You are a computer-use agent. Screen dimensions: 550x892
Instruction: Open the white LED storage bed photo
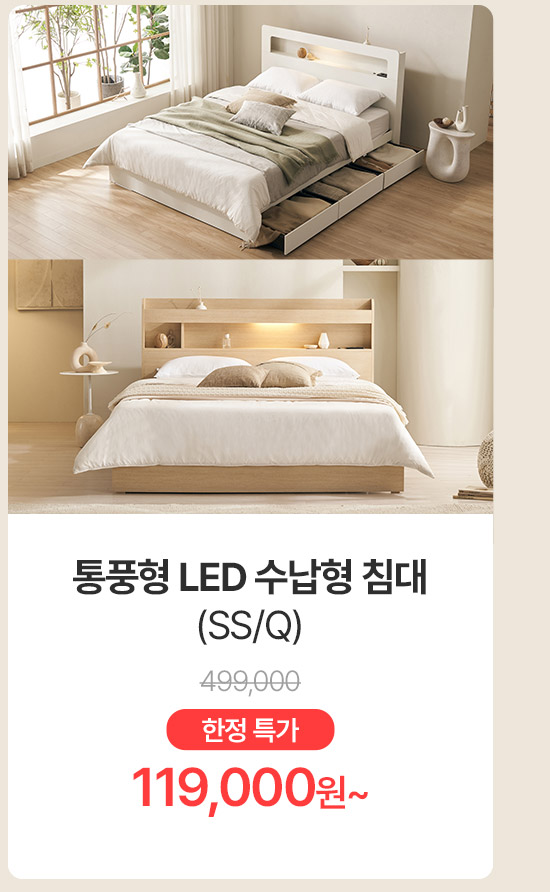pyautogui.click(x=250, y=132)
